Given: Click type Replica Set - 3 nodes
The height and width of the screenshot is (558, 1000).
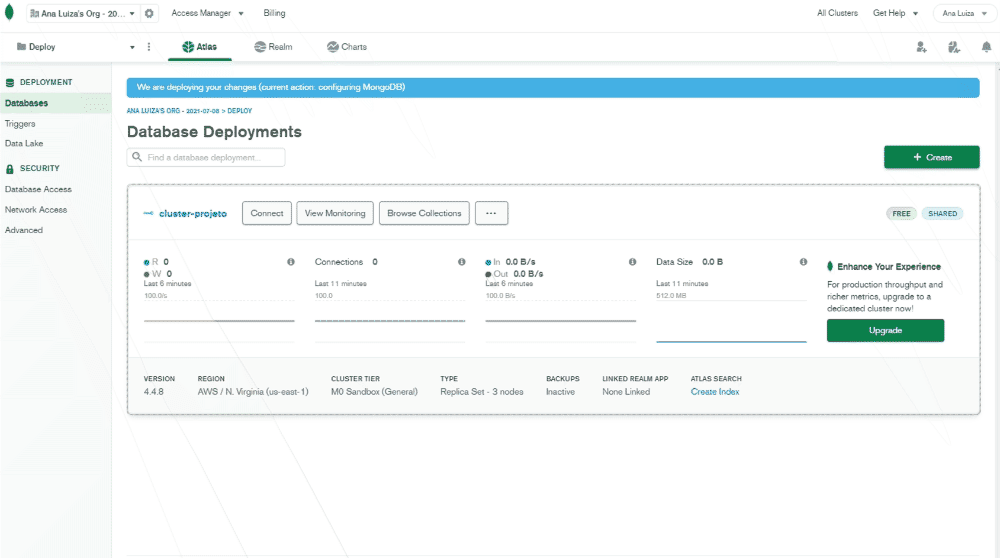Looking at the screenshot, I should point(482,392).
